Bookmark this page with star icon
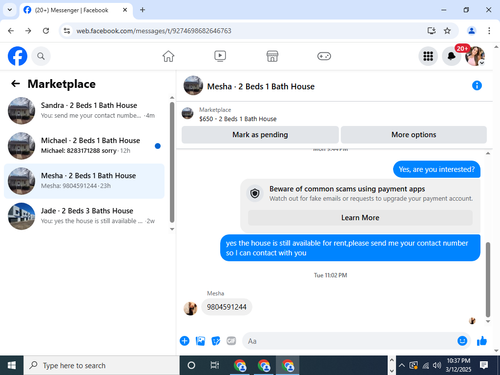The width and height of the screenshot is (500, 375). point(447,31)
